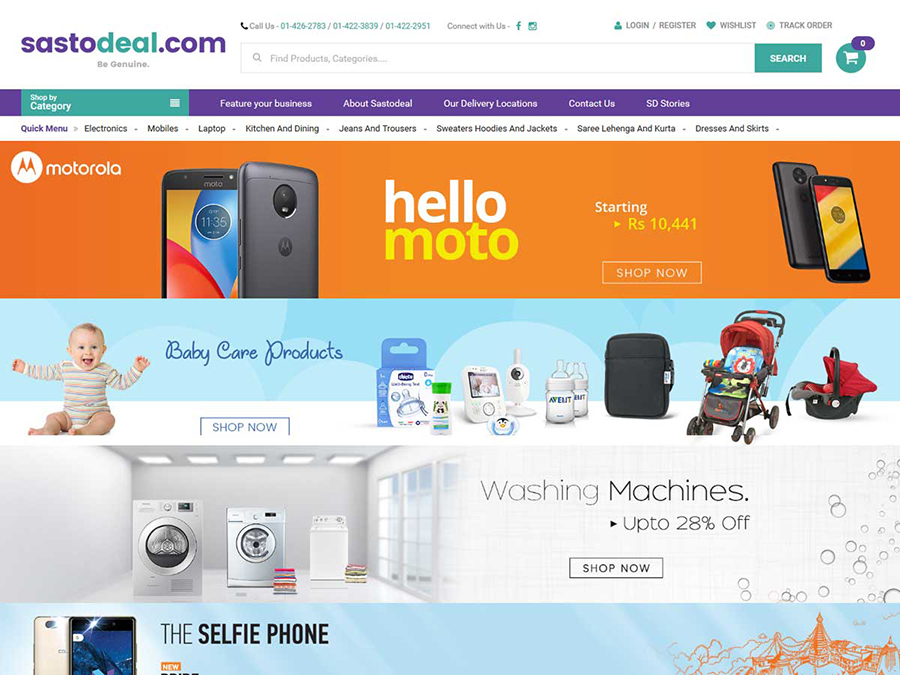Click the green SEARCH button
This screenshot has width=900, height=675.
(788, 58)
